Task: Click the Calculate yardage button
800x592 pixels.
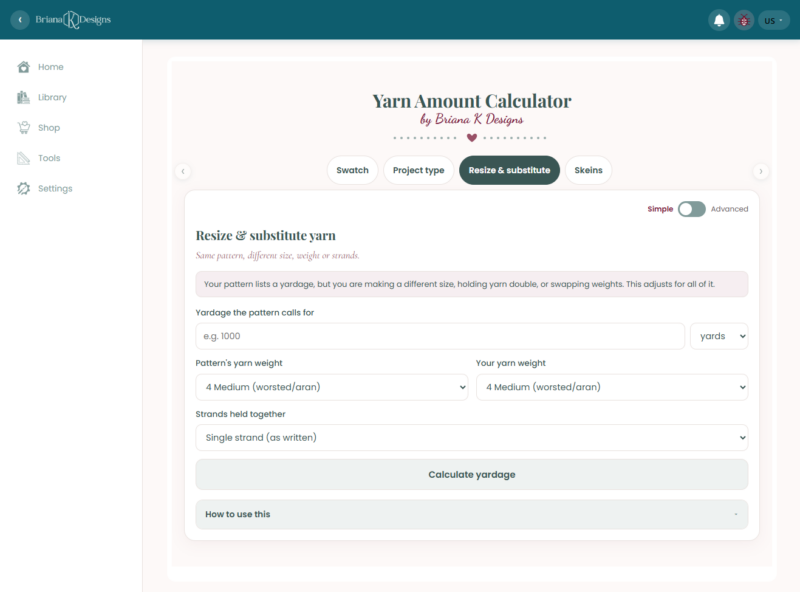Action: 472,475
